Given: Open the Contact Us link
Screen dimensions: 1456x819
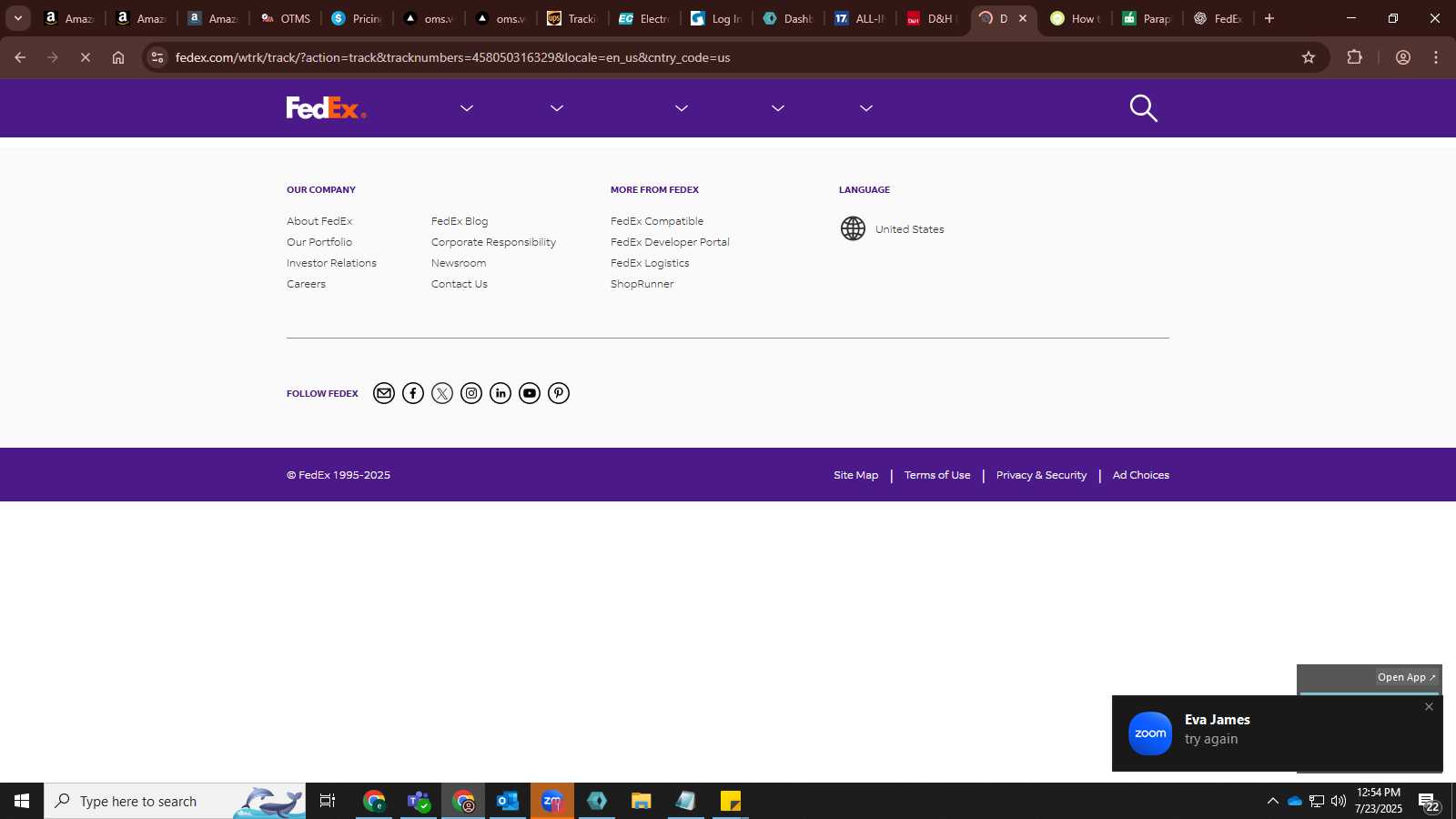Looking at the screenshot, I should point(460,284).
